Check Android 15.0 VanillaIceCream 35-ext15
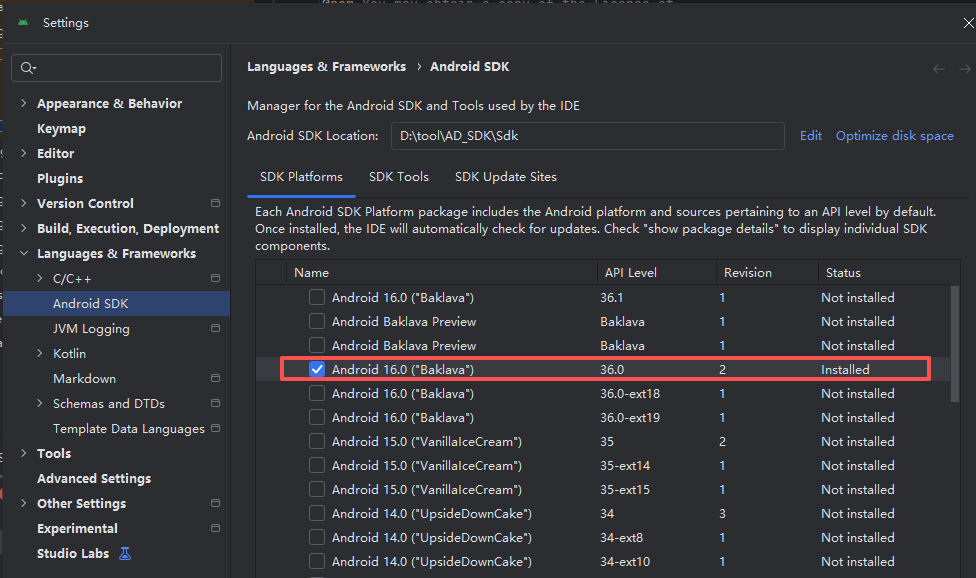 [317, 490]
